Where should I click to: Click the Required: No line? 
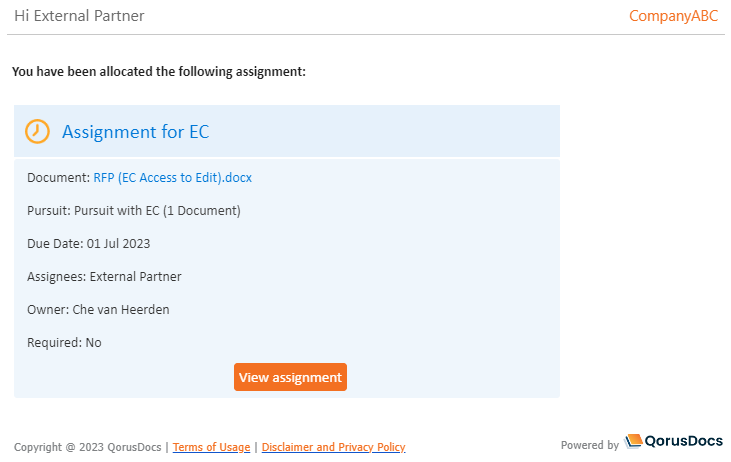coord(64,343)
